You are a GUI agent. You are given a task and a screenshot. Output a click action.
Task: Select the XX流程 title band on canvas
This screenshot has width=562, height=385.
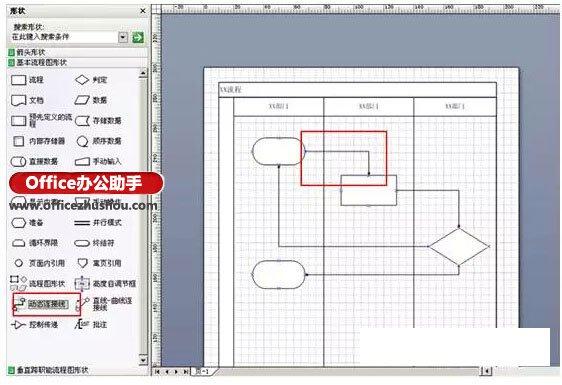[357, 90]
